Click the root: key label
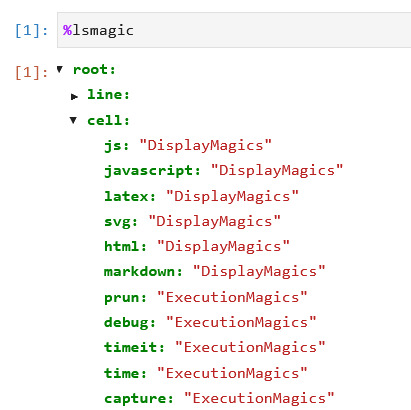Image resolution: width=411 pixels, height=410 pixels. point(94,70)
